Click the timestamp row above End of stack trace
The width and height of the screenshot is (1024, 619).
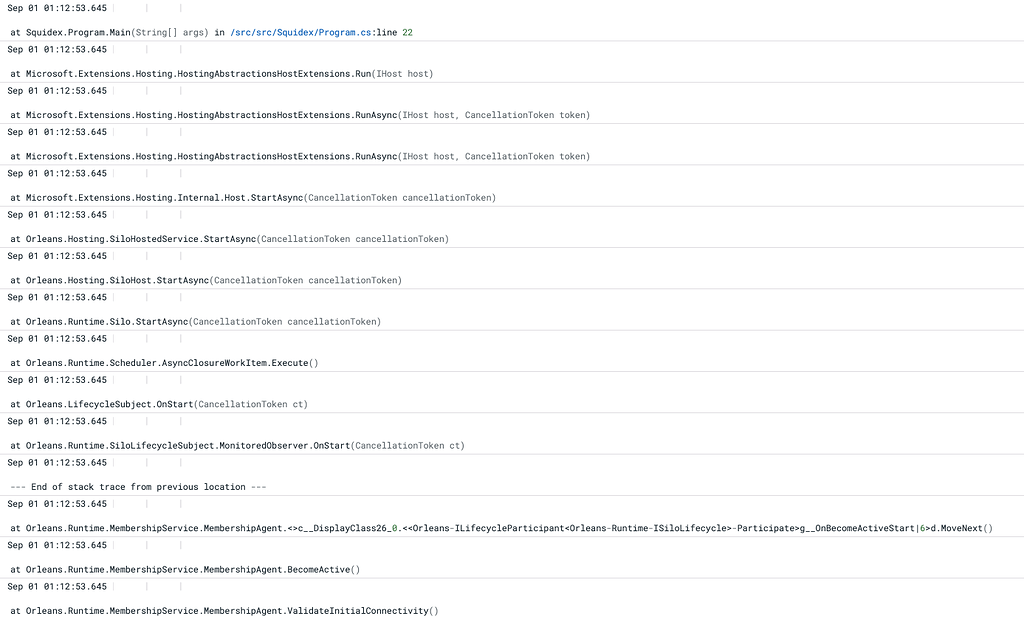pos(55,462)
